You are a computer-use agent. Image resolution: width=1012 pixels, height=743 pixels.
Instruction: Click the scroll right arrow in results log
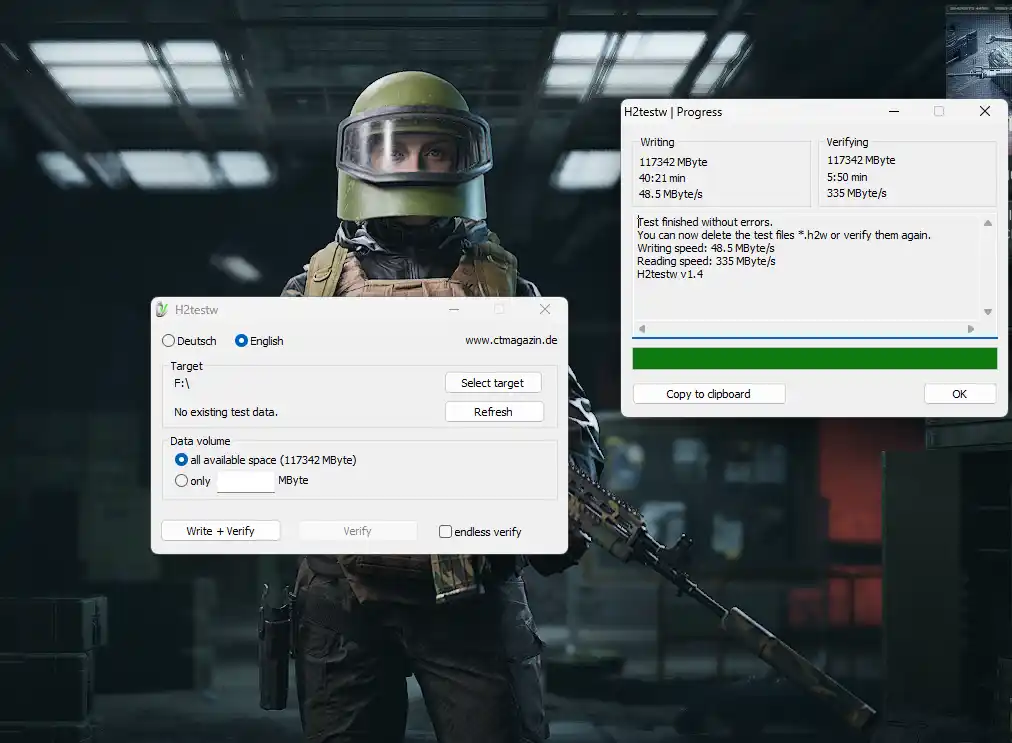point(971,329)
